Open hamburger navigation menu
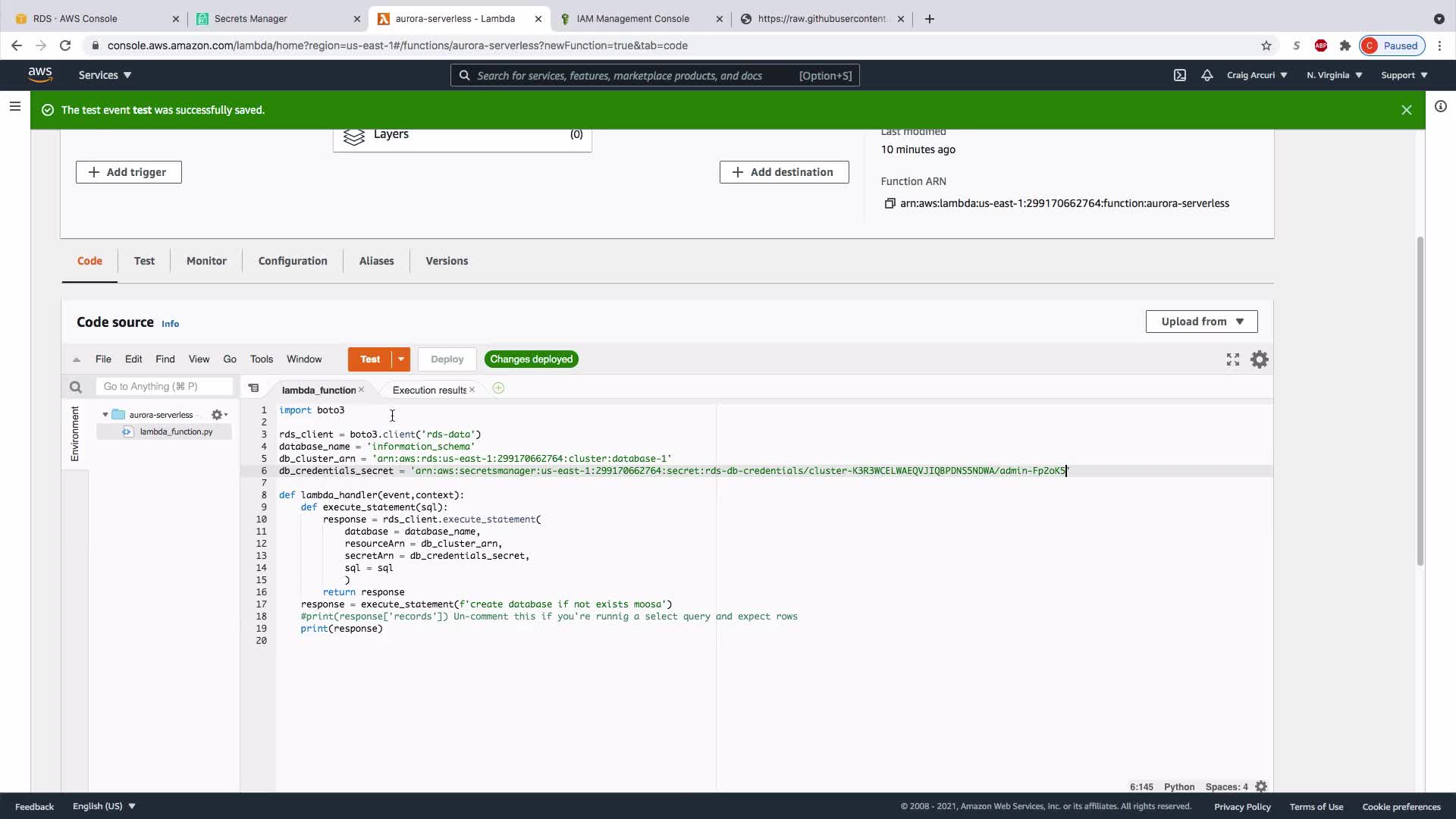Screen dimensions: 1456x819 tap(14, 107)
